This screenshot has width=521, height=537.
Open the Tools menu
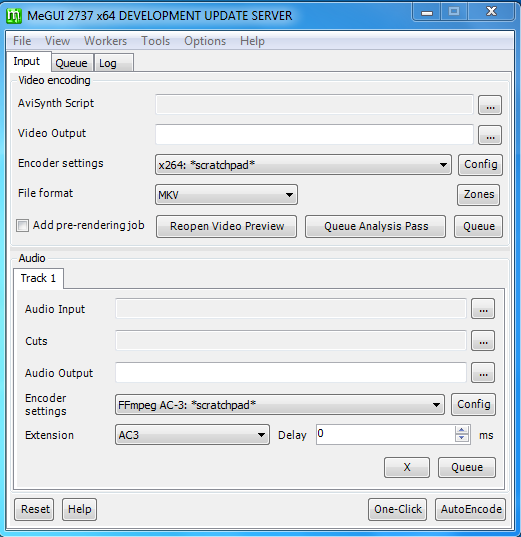pos(156,41)
